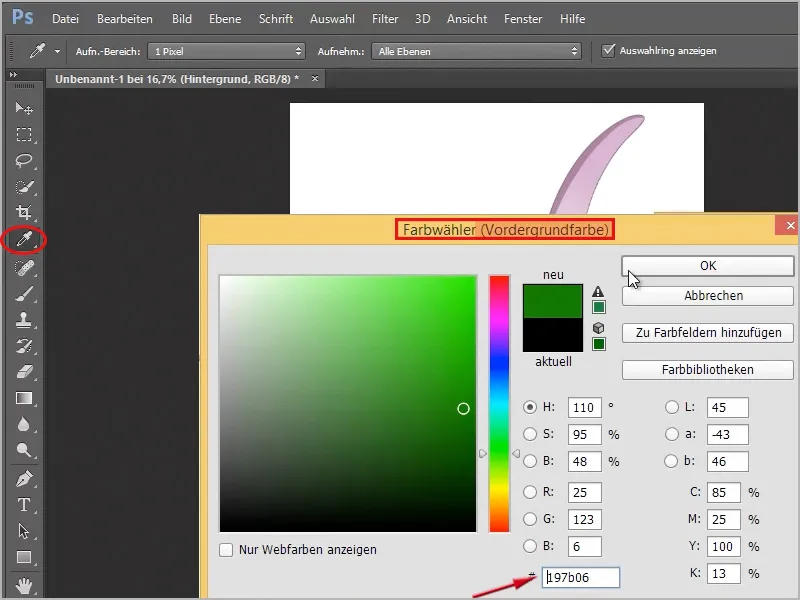Click the out-of-gamut warning triangle
This screenshot has width=800, height=600.
click(x=598, y=292)
